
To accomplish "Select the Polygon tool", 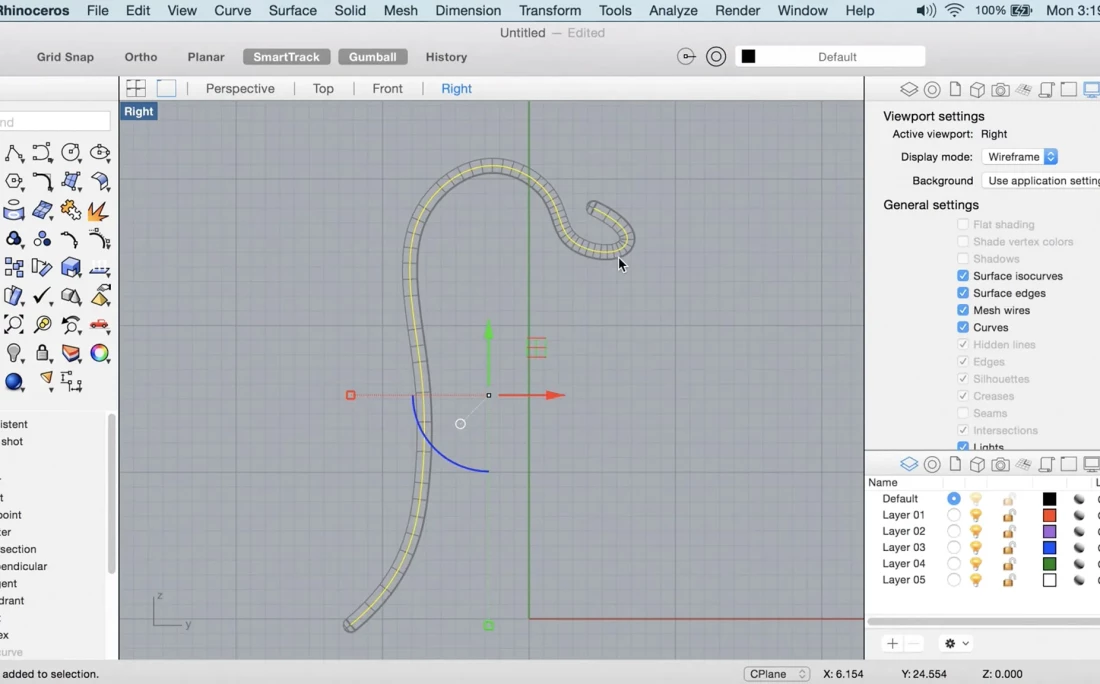I will 14,181.
